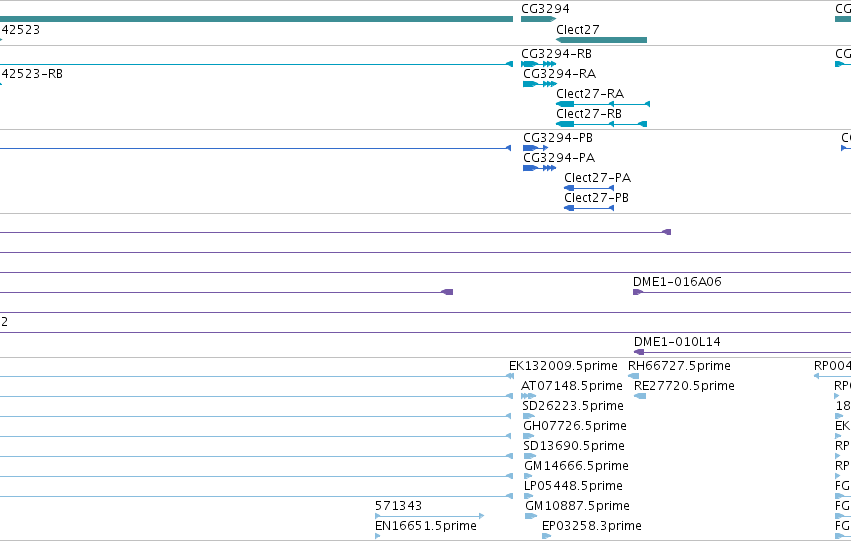
Task: Select the CG3294-RA transcript label
Action: [559, 74]
